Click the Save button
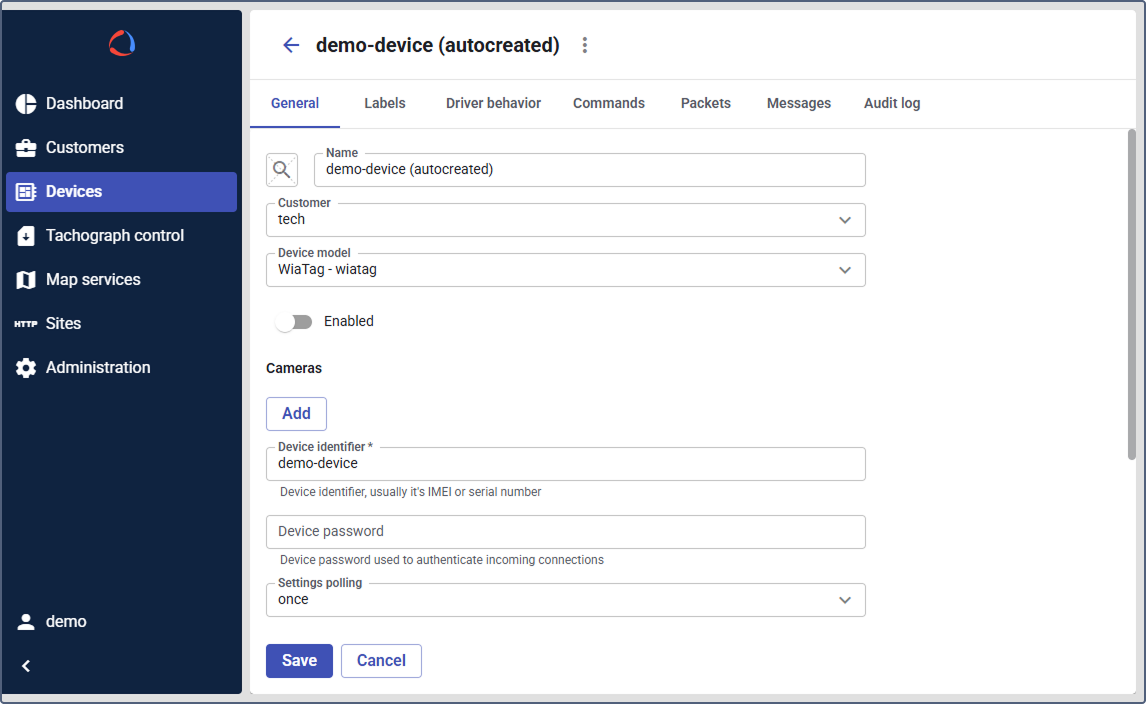Screen dimensions: 1146x704 click(299, 661)
